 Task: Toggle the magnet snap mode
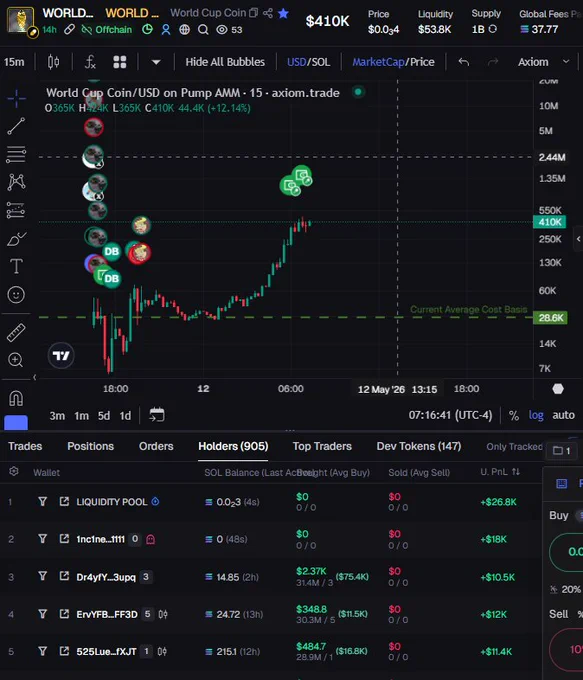click(16, 398)
